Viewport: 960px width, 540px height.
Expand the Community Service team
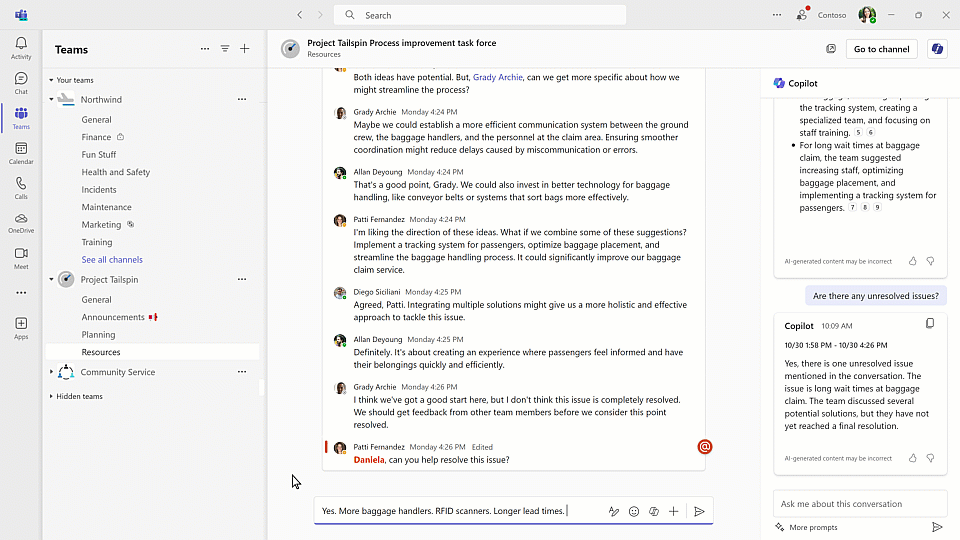click(x=52, y=372)
